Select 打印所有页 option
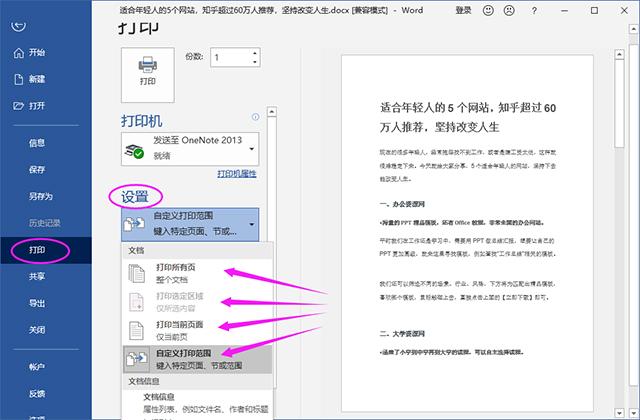 [x=198, y=273]
